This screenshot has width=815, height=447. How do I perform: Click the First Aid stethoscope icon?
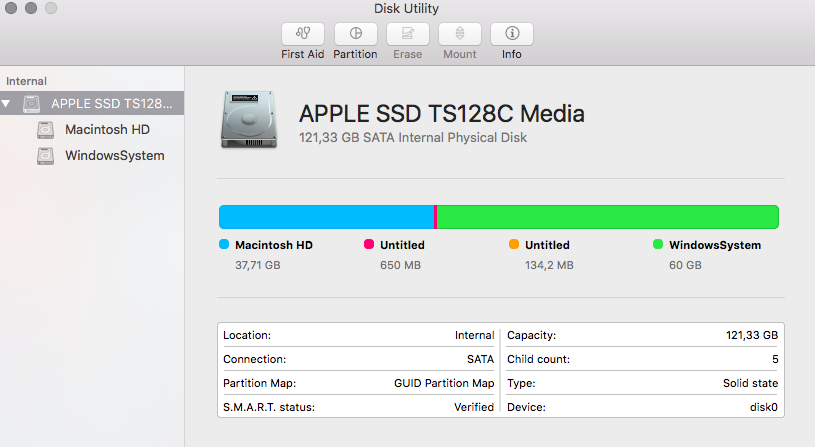coord(302,33)
